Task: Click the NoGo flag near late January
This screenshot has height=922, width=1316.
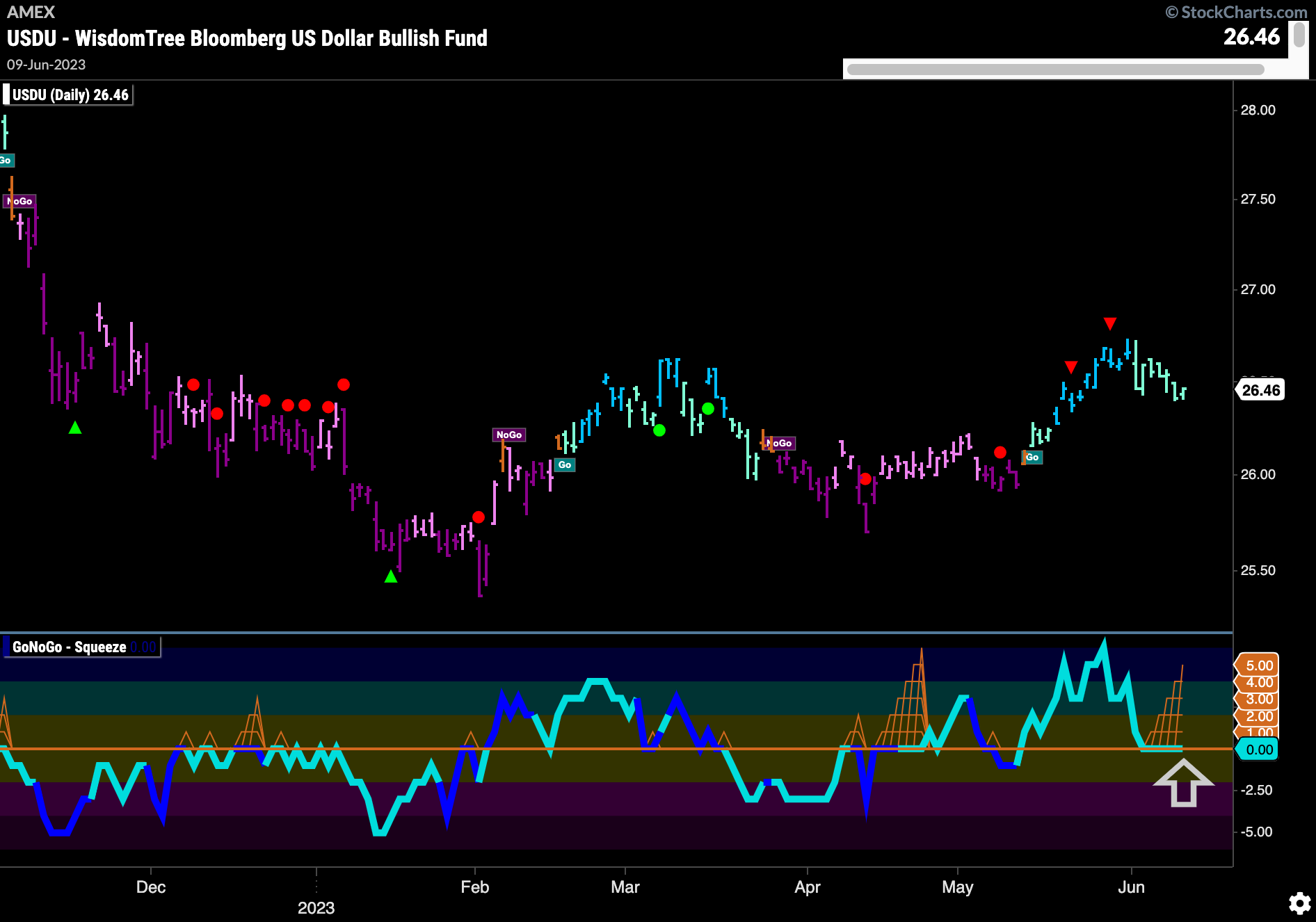Action: point(509,435)
